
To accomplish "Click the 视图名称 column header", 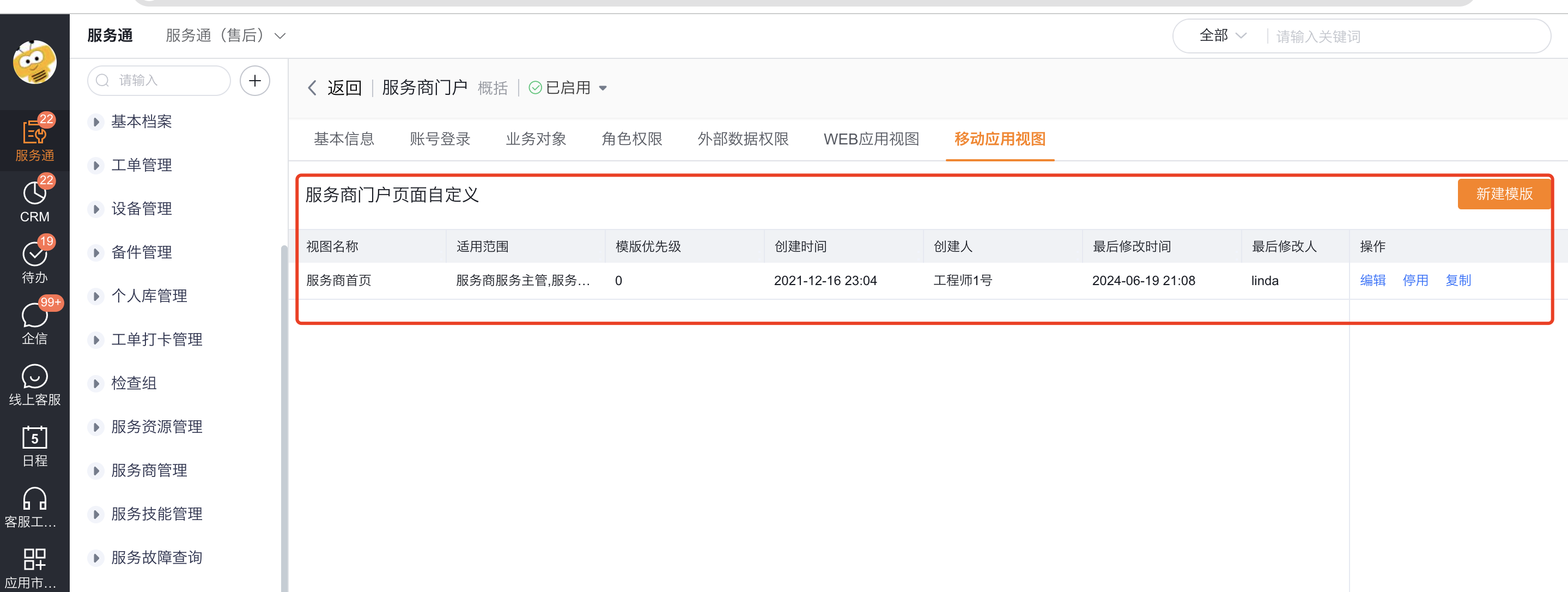I will [332, 246].
